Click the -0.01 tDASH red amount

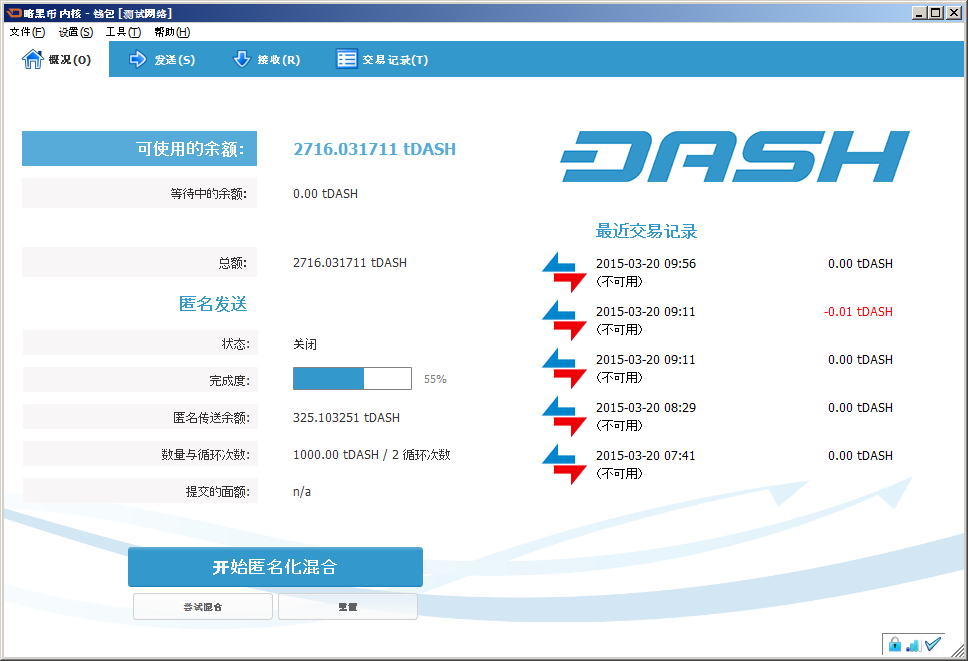pos(858,312)
